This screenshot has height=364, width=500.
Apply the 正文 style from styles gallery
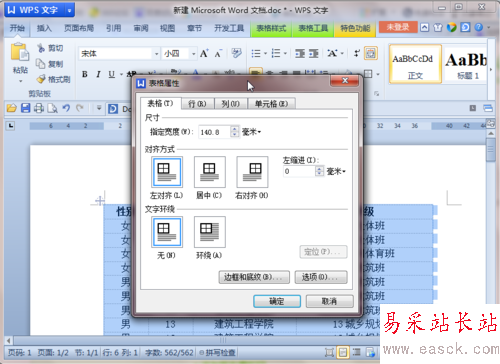[x=415, y=64]
